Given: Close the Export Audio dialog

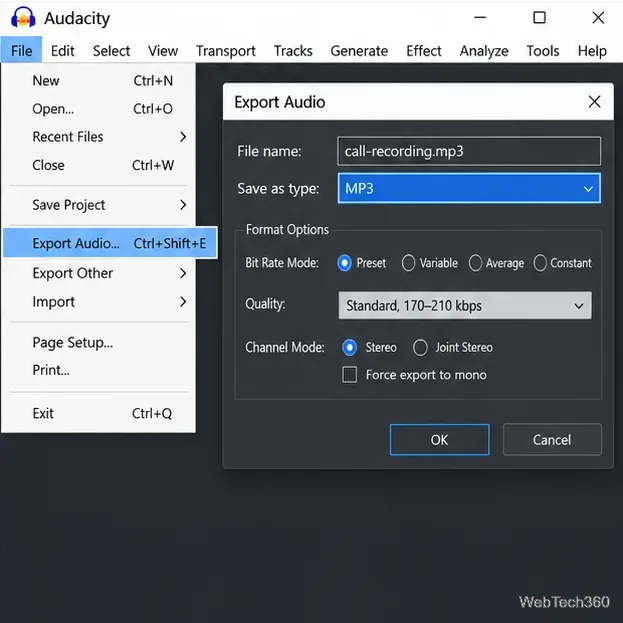Looking at the screenshot, I should (x=594, y=102).
